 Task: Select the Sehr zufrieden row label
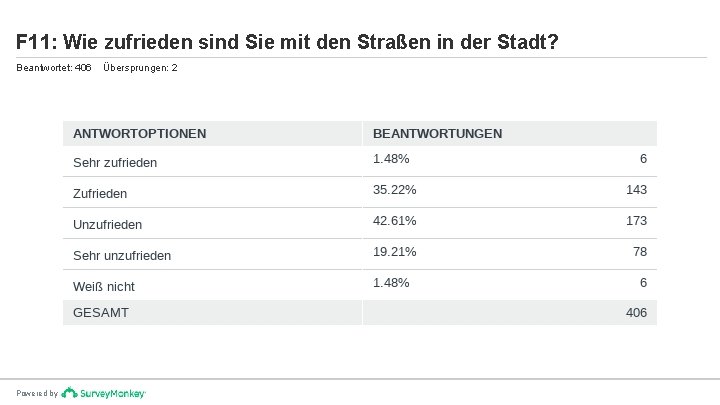coord(115,163)
